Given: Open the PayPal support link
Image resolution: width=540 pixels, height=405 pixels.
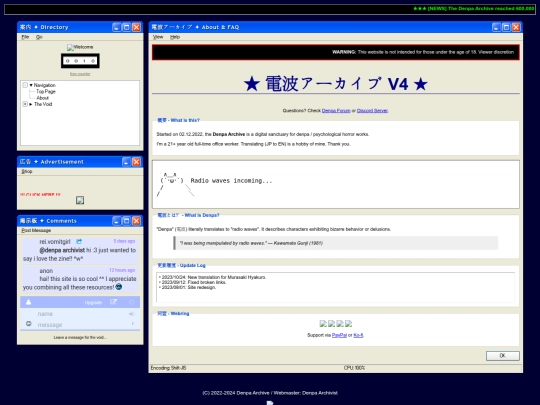Looking at the screenshot, I should (x=339, y=335).
